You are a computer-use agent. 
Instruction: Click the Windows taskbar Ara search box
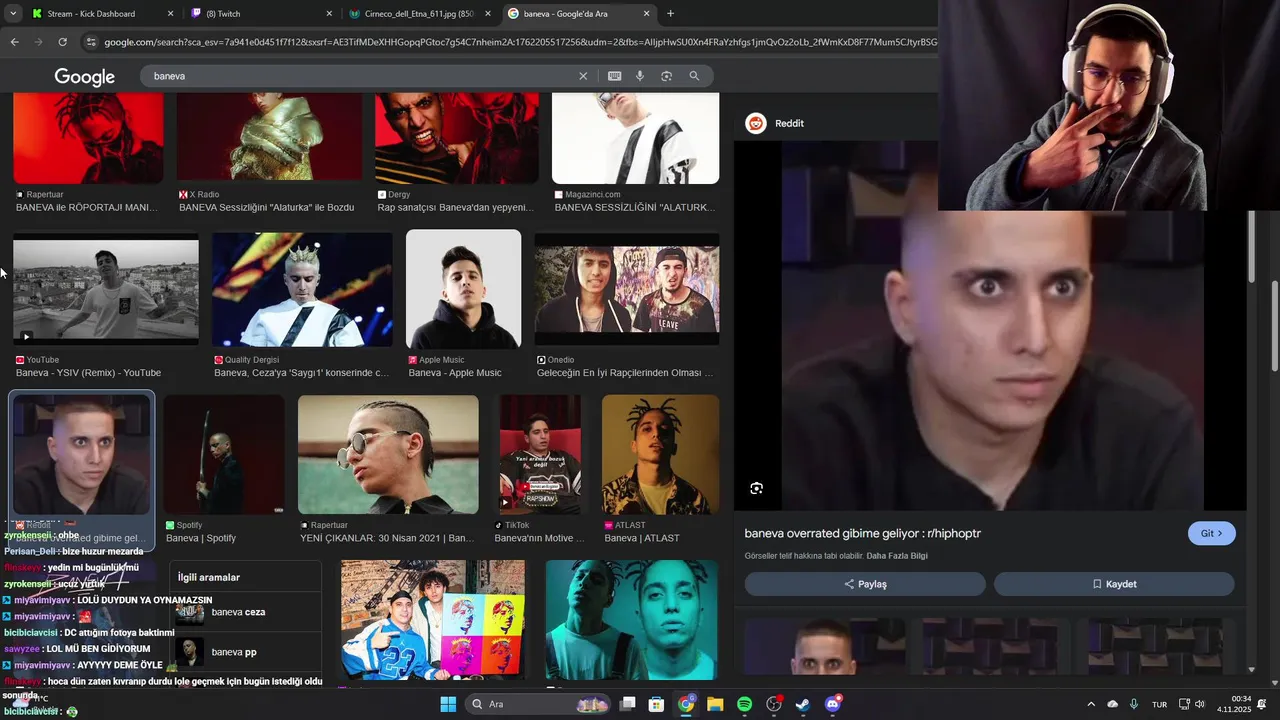pyautogui.click(x=539, y=704)
